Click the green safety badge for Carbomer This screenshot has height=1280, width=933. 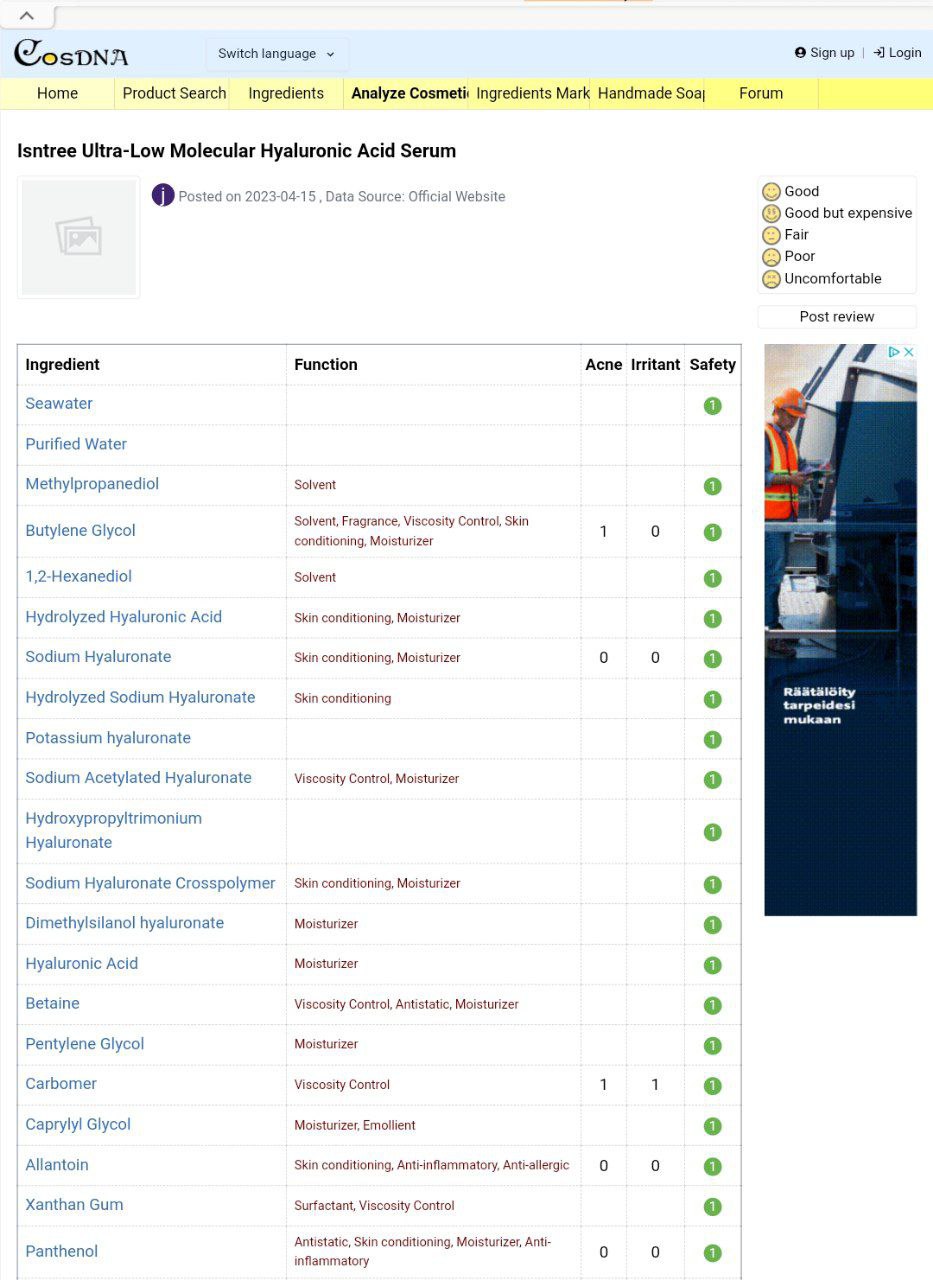[x=712, y=1086]
